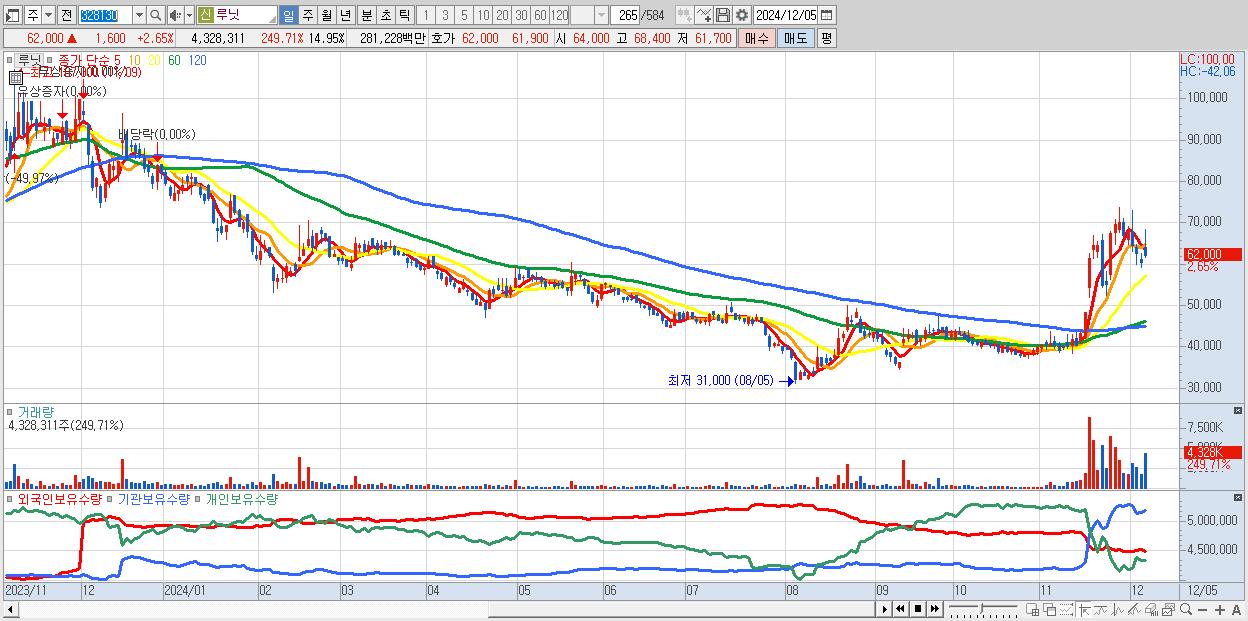Select the 120 interval tab
The width and height of the screenshot is (1248, 621).
[x=560, y=15]
